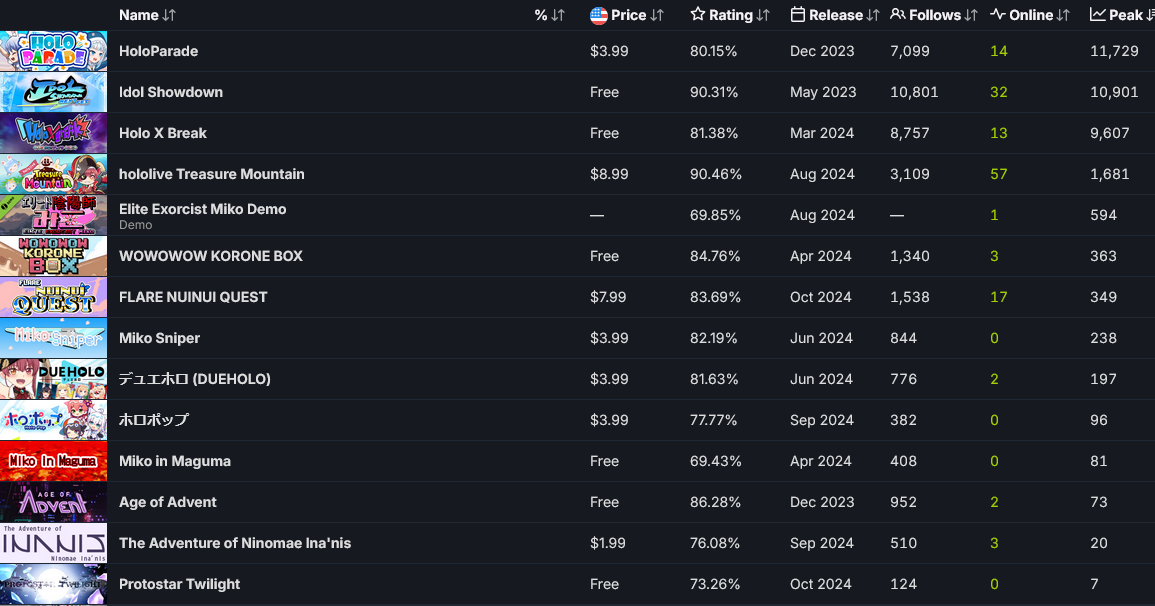The width and height of the screenshot is (1155, 606).
Task: Sort table by the Name column arrows
Action: (x=169, y=15)
